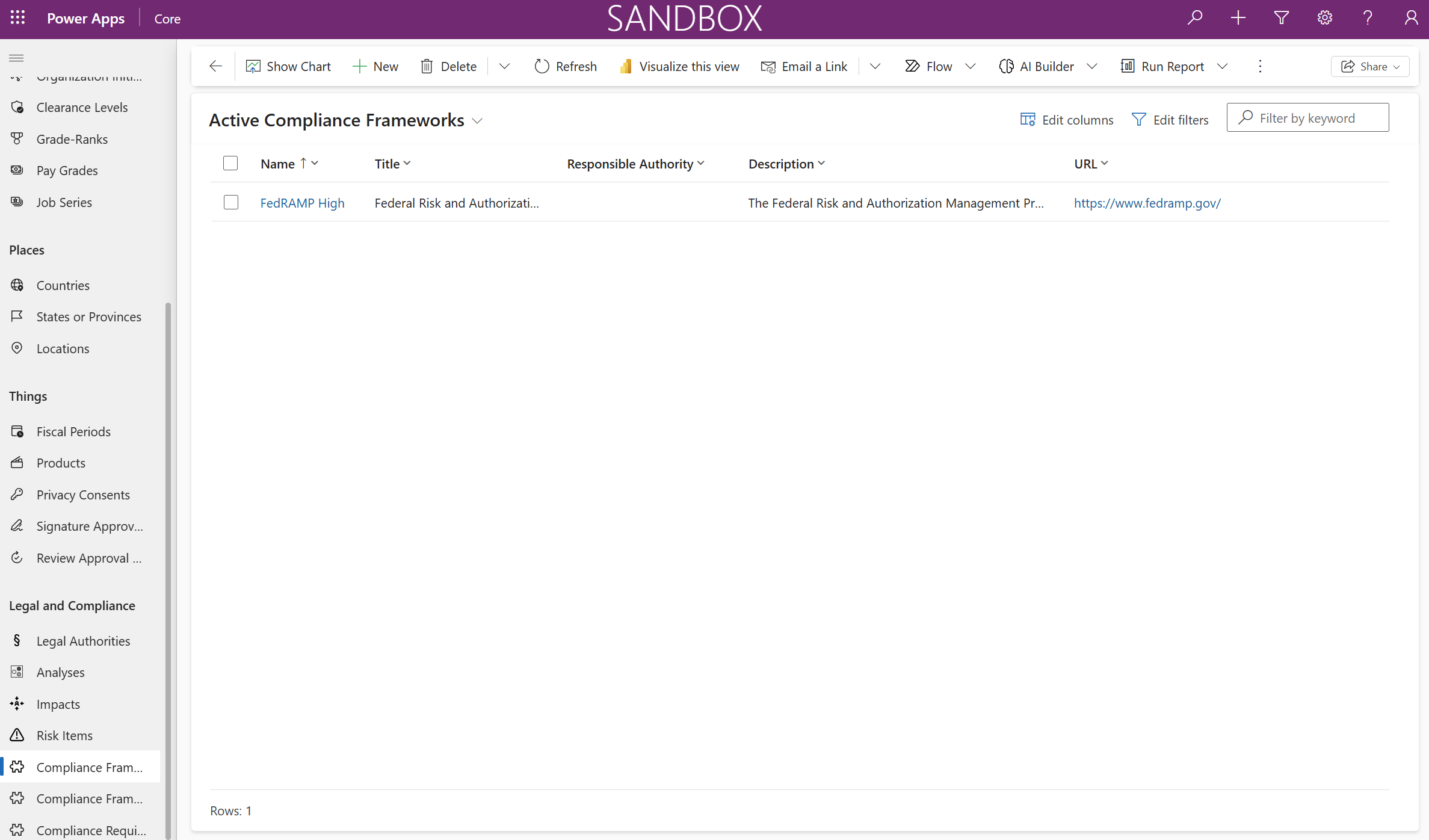Collapse the site map hamburger icon
The image size is (1429, 840).
(16, 58)
